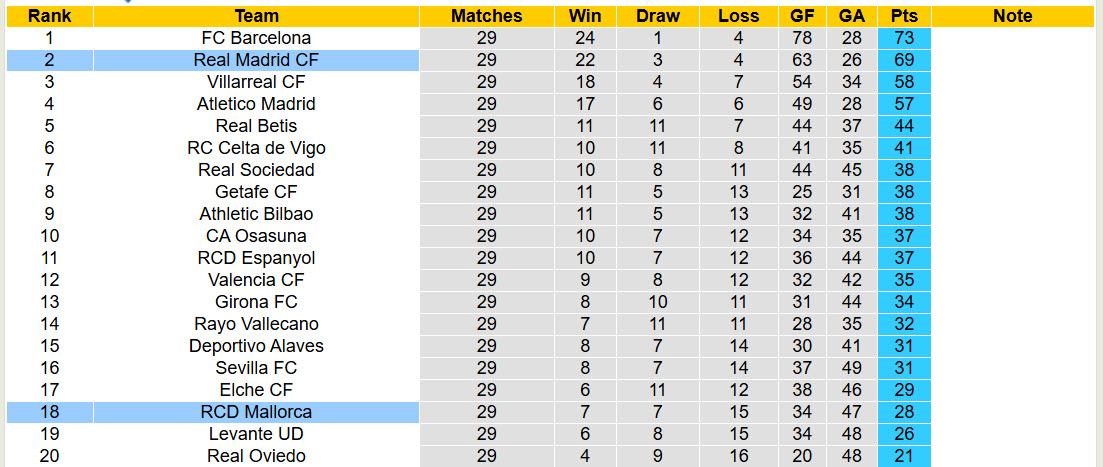Viewport: 1103px width, 467px height.
Task: Click the Rank column header
Action: coord(47,16)
